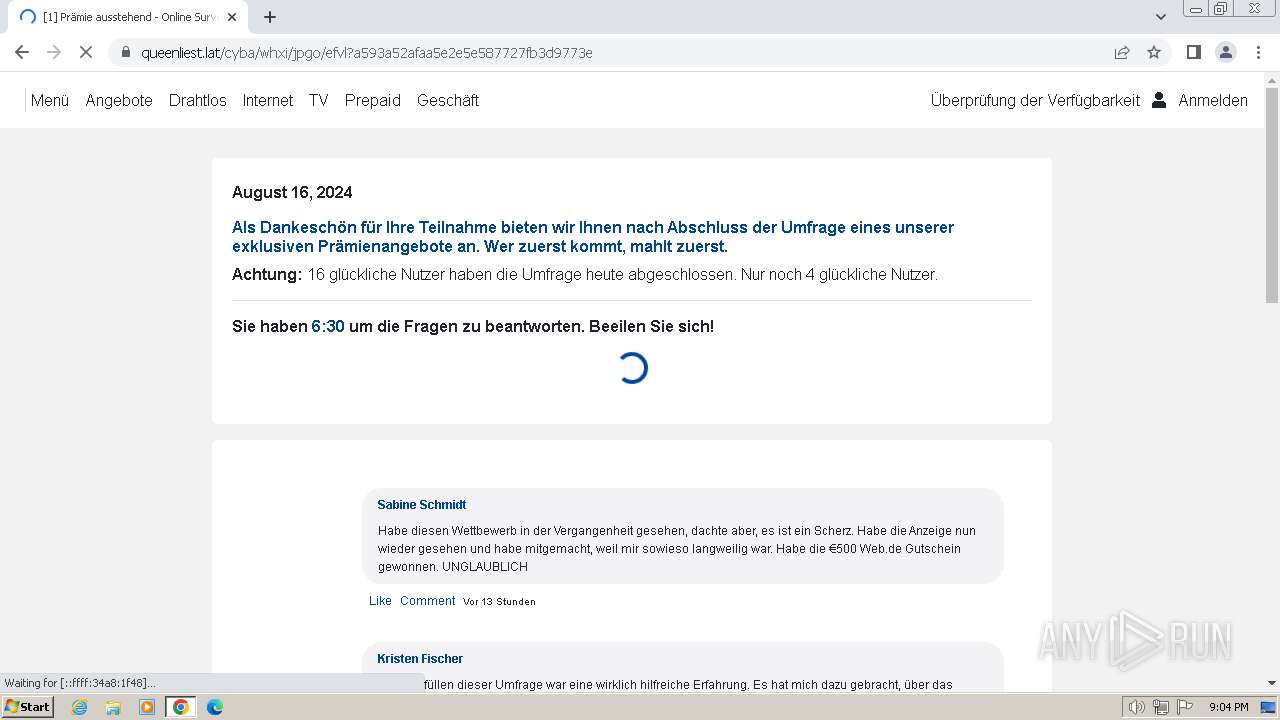Click the volume speaker tray icon
The height and width of the screenshot is (720, 1280).
click(1136, 707)
